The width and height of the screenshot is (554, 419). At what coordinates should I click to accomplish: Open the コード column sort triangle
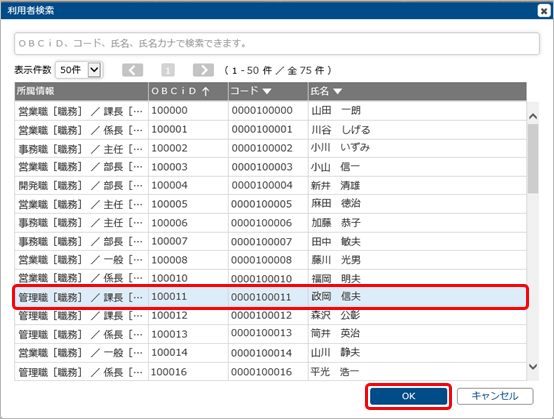267,92
